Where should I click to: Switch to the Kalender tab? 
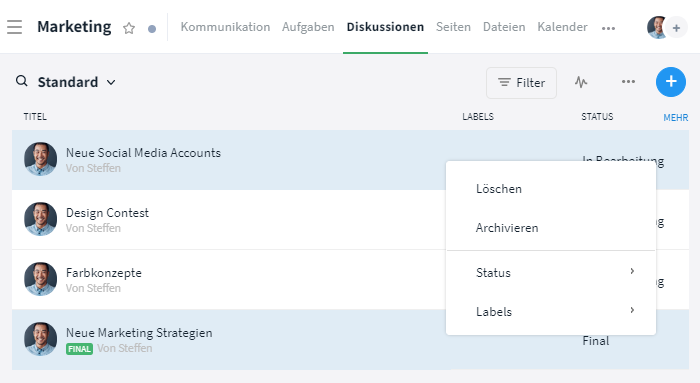[562, 27]
